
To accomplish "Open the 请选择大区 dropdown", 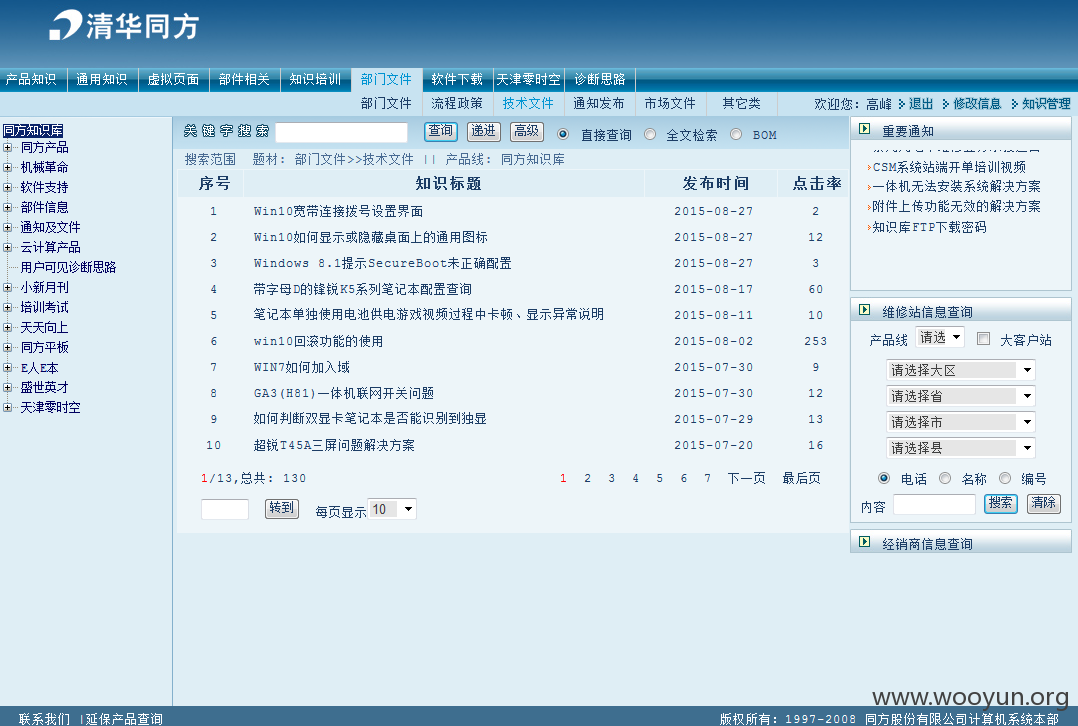I will coord(961,370).
